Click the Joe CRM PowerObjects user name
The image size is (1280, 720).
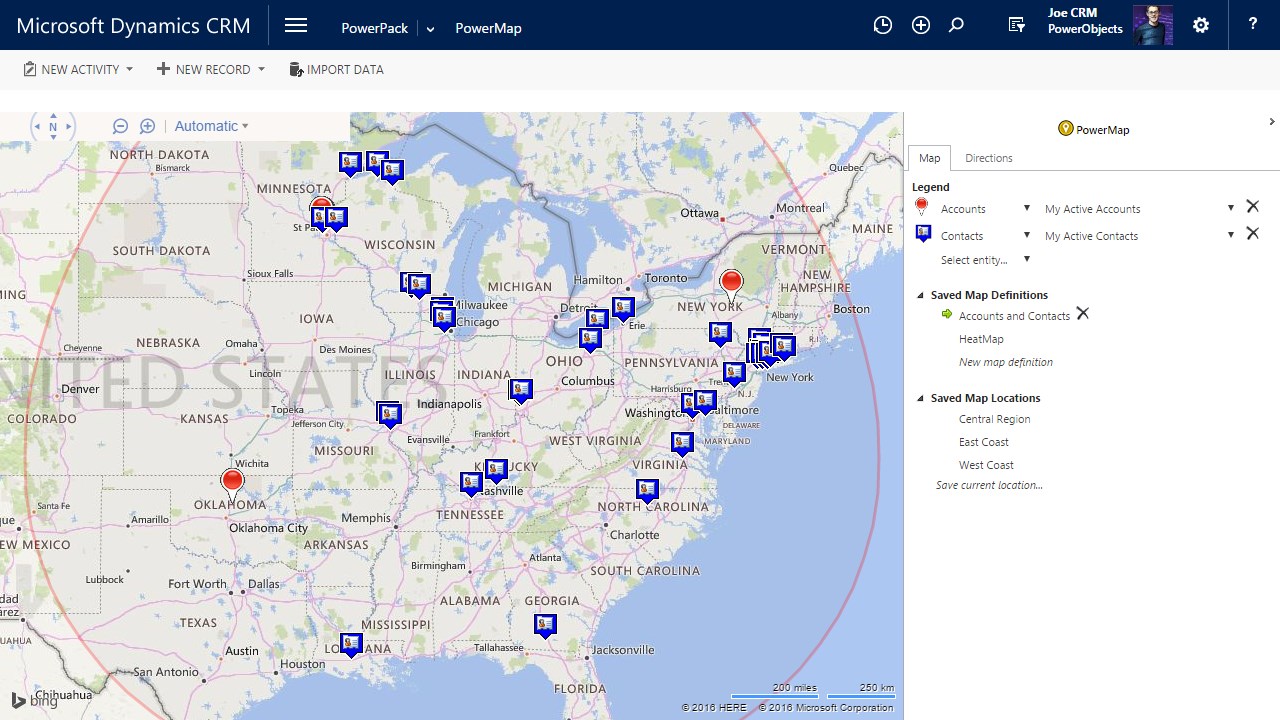click(x=1085, y=21)
